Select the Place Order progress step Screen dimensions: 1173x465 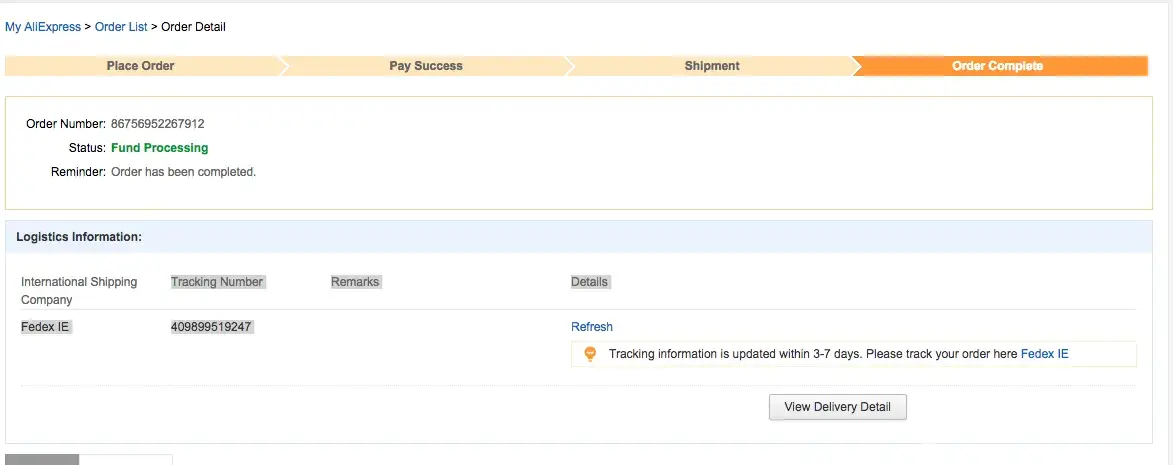[141, 66]
